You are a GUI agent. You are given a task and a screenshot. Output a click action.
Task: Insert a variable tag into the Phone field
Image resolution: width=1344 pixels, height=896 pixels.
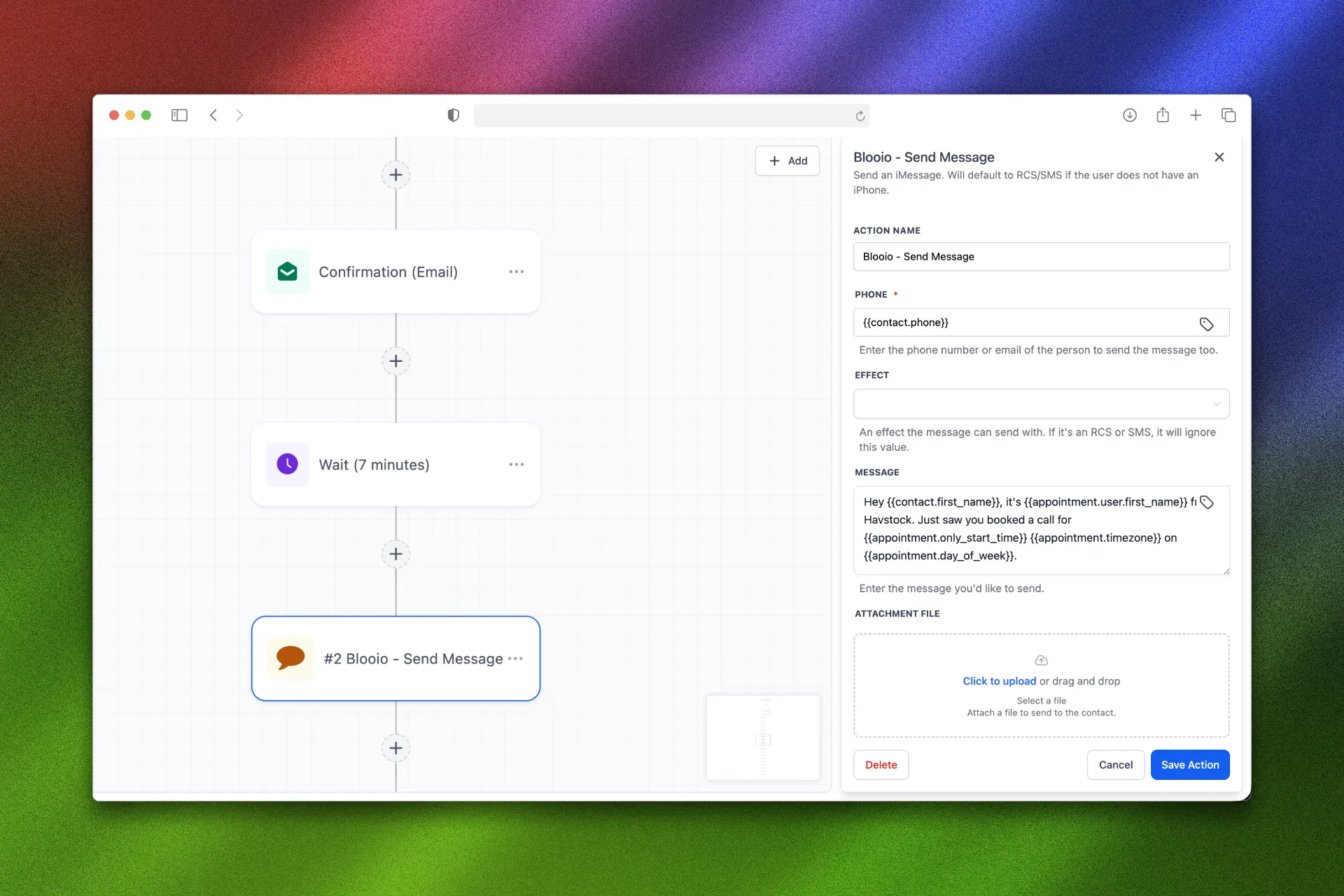[x=1206, y=323]
